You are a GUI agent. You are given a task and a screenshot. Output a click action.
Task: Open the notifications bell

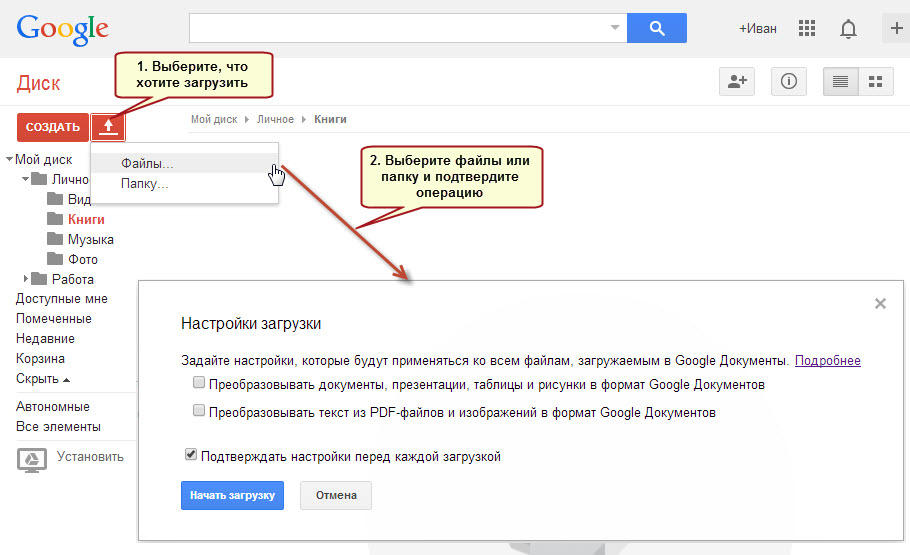848,29
